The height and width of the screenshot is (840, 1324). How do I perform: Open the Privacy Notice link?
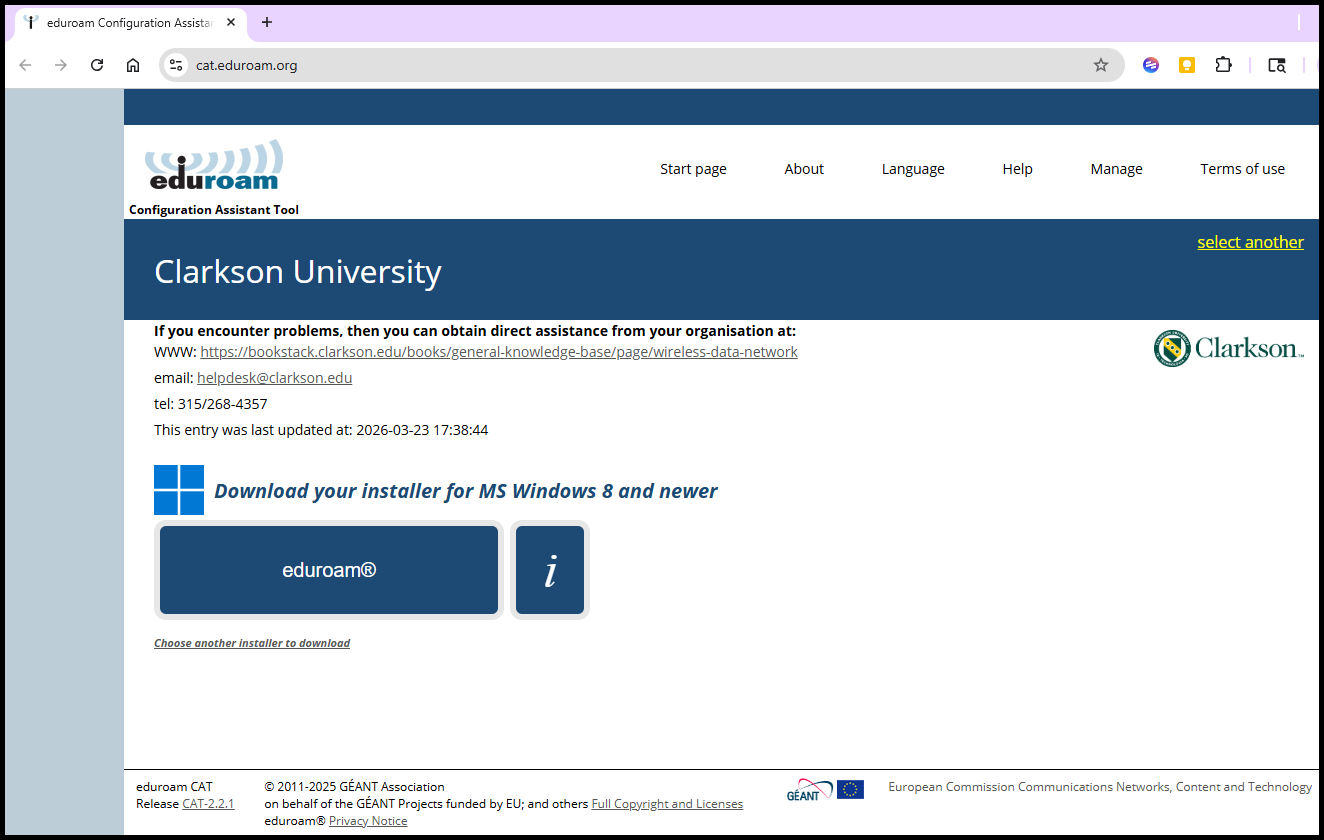(x=368, y=821)
